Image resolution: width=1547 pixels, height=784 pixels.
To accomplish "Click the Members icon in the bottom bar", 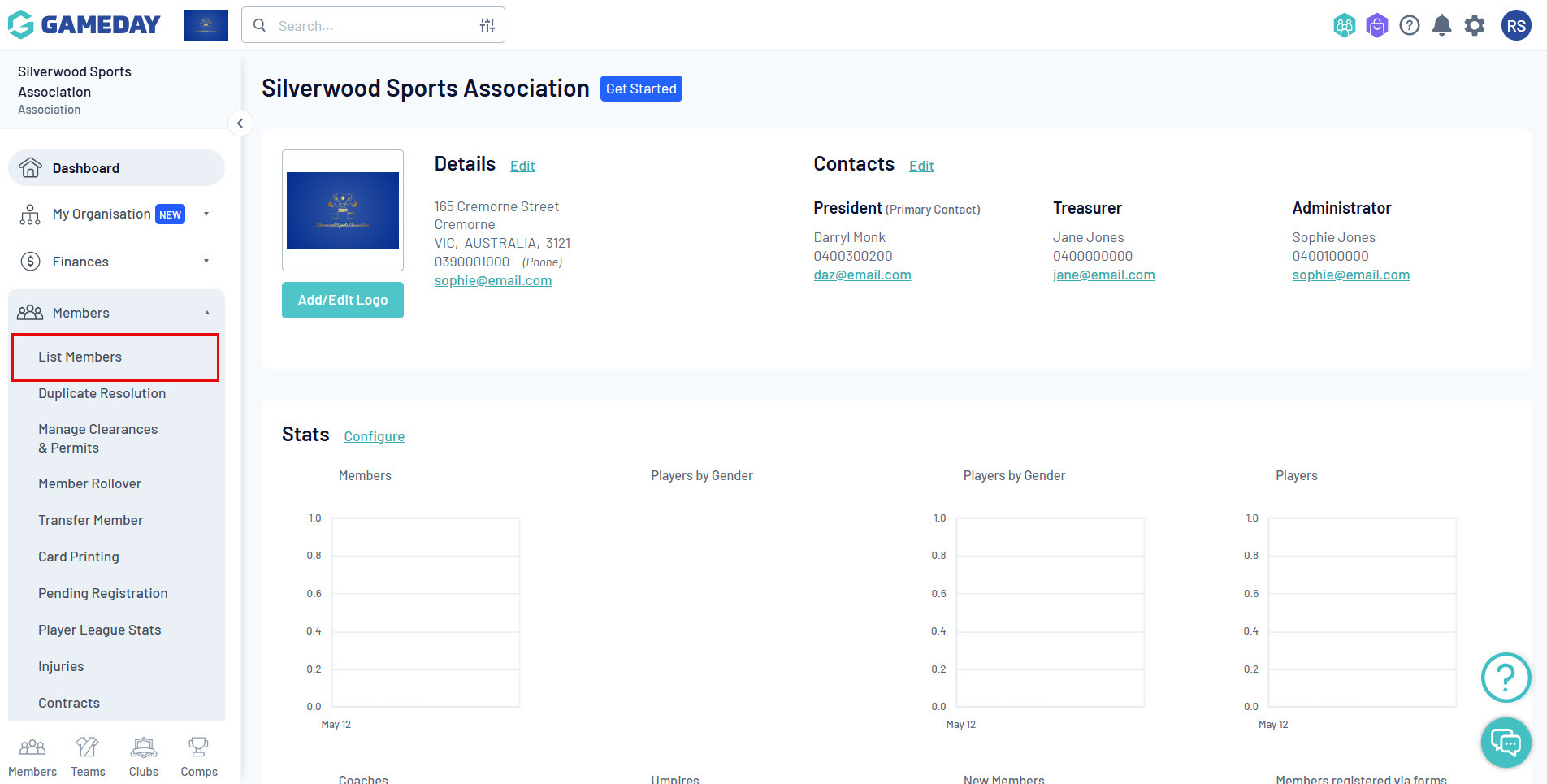I will [32, 747].
